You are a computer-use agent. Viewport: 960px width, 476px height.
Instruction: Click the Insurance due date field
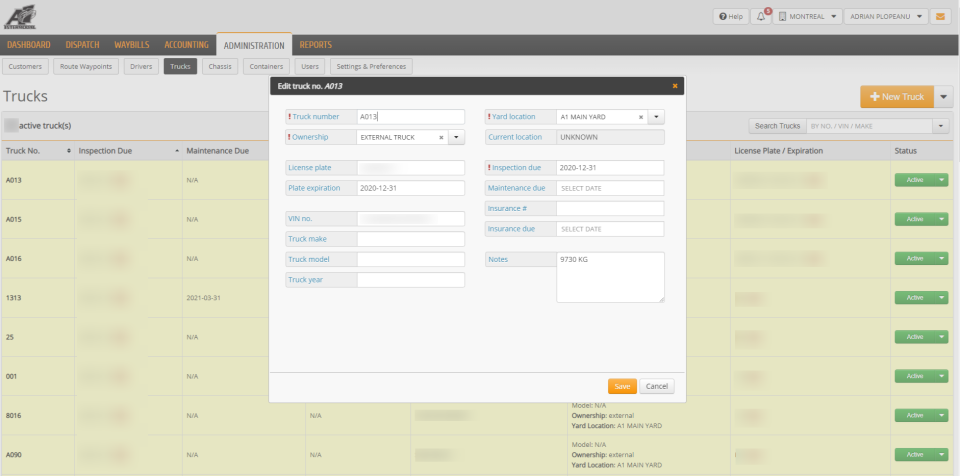coord(610,229)
